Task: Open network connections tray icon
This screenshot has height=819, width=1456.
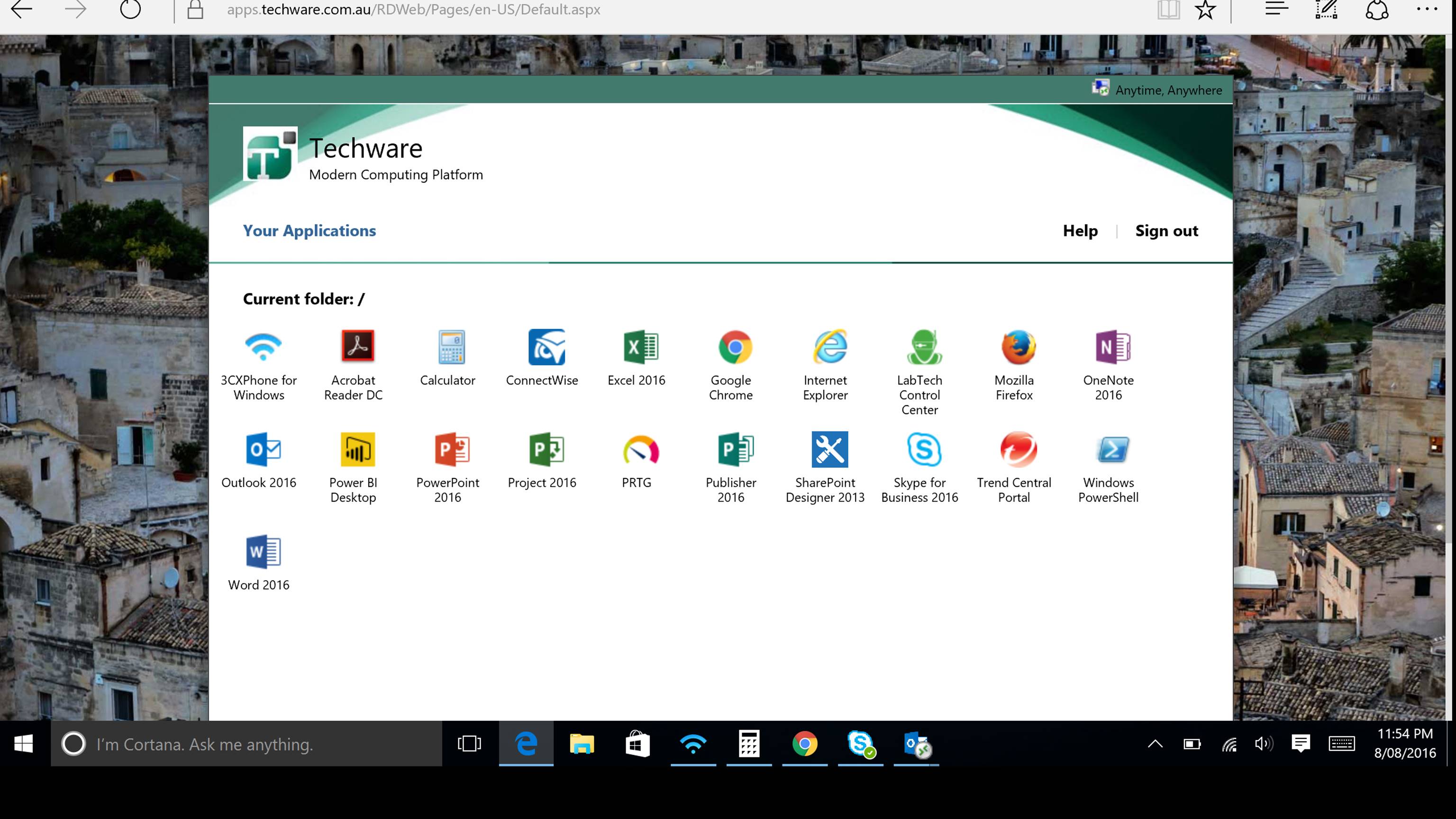Action: coord(1229,745)
